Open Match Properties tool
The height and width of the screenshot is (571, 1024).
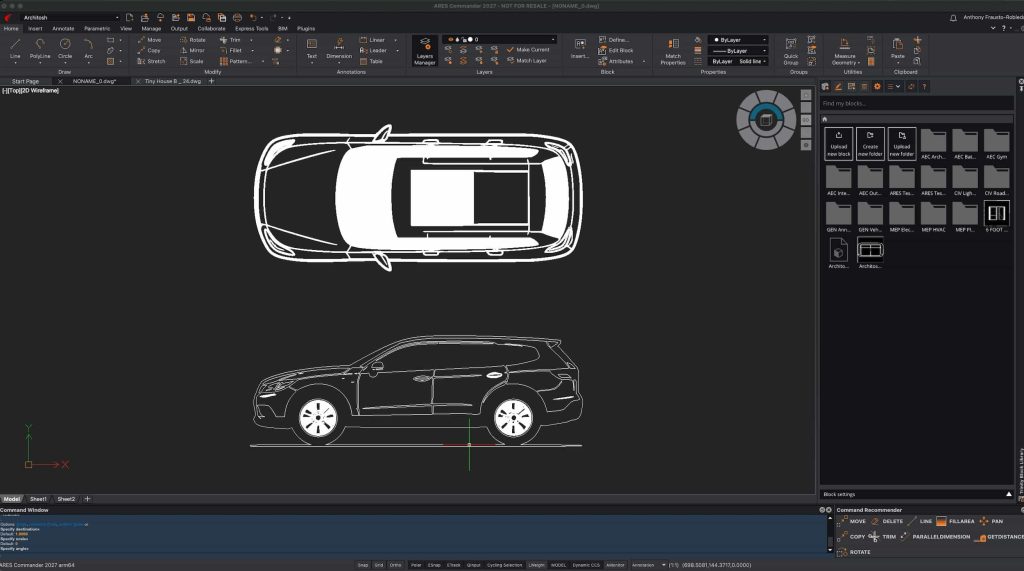click(673, 51)
